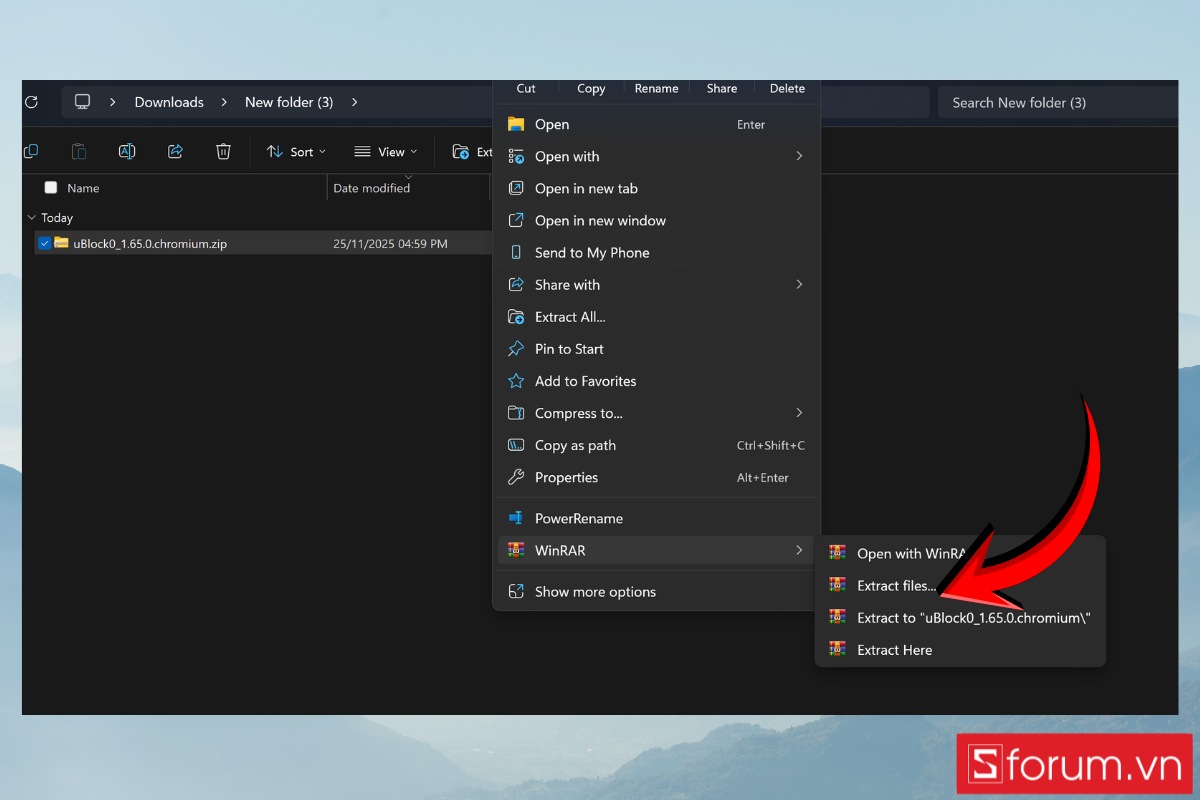Check the Name column header checkbox
Image resolution: width=1200 pixels, height=800 pixels.
click(x=50, y=187)
